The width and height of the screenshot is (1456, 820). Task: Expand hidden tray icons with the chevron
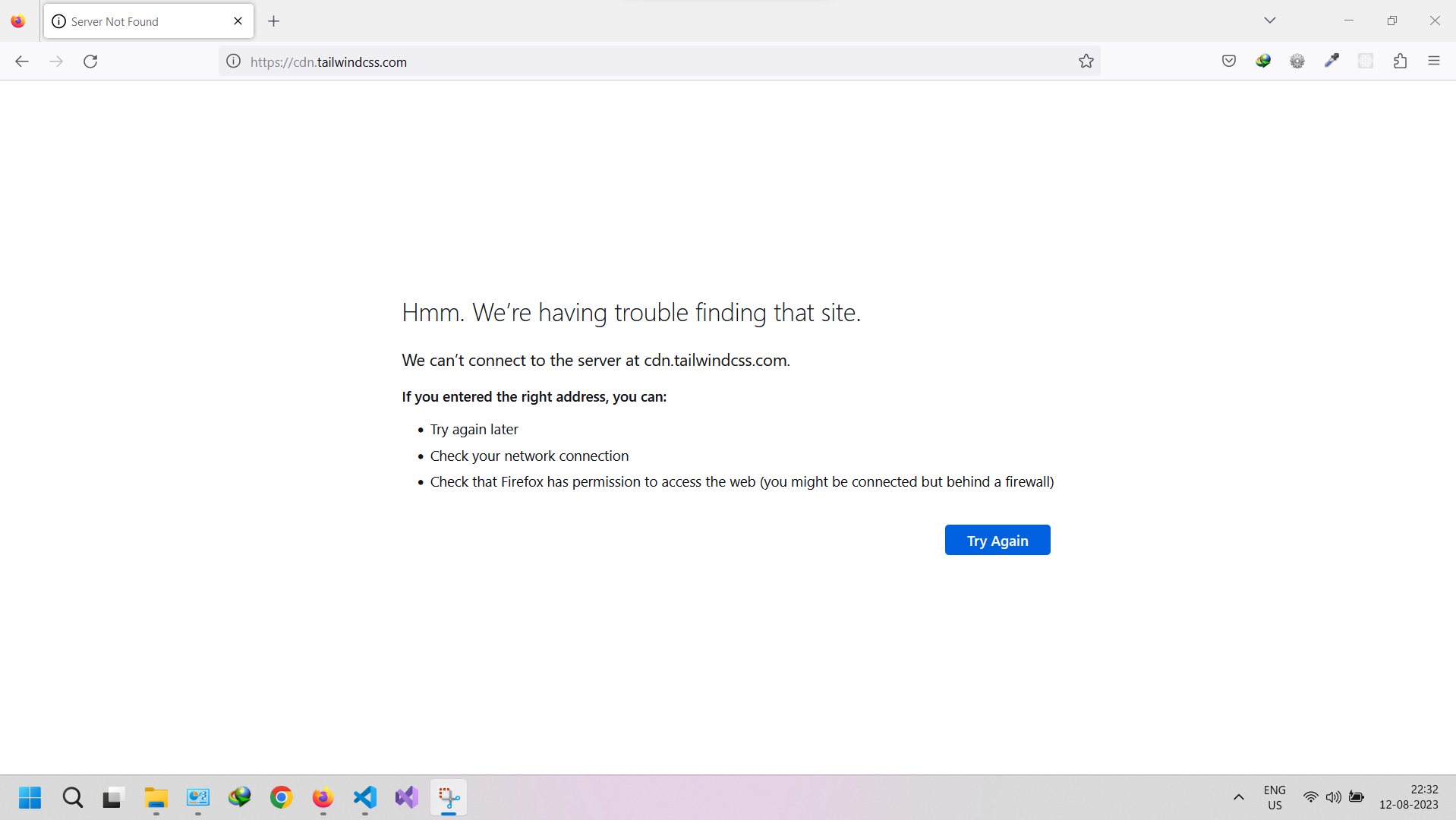point(1238,797)
